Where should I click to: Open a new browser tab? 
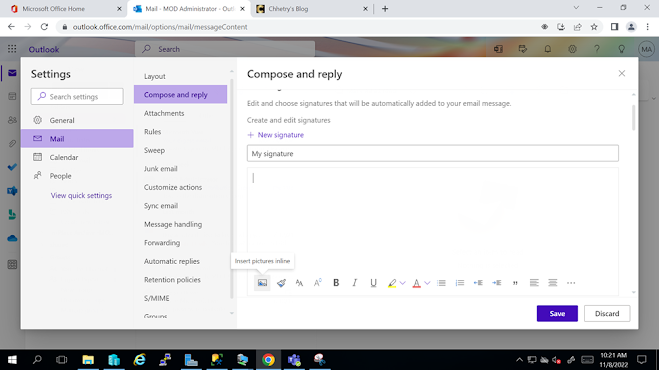pyautogui.click(x=385, y=9)
